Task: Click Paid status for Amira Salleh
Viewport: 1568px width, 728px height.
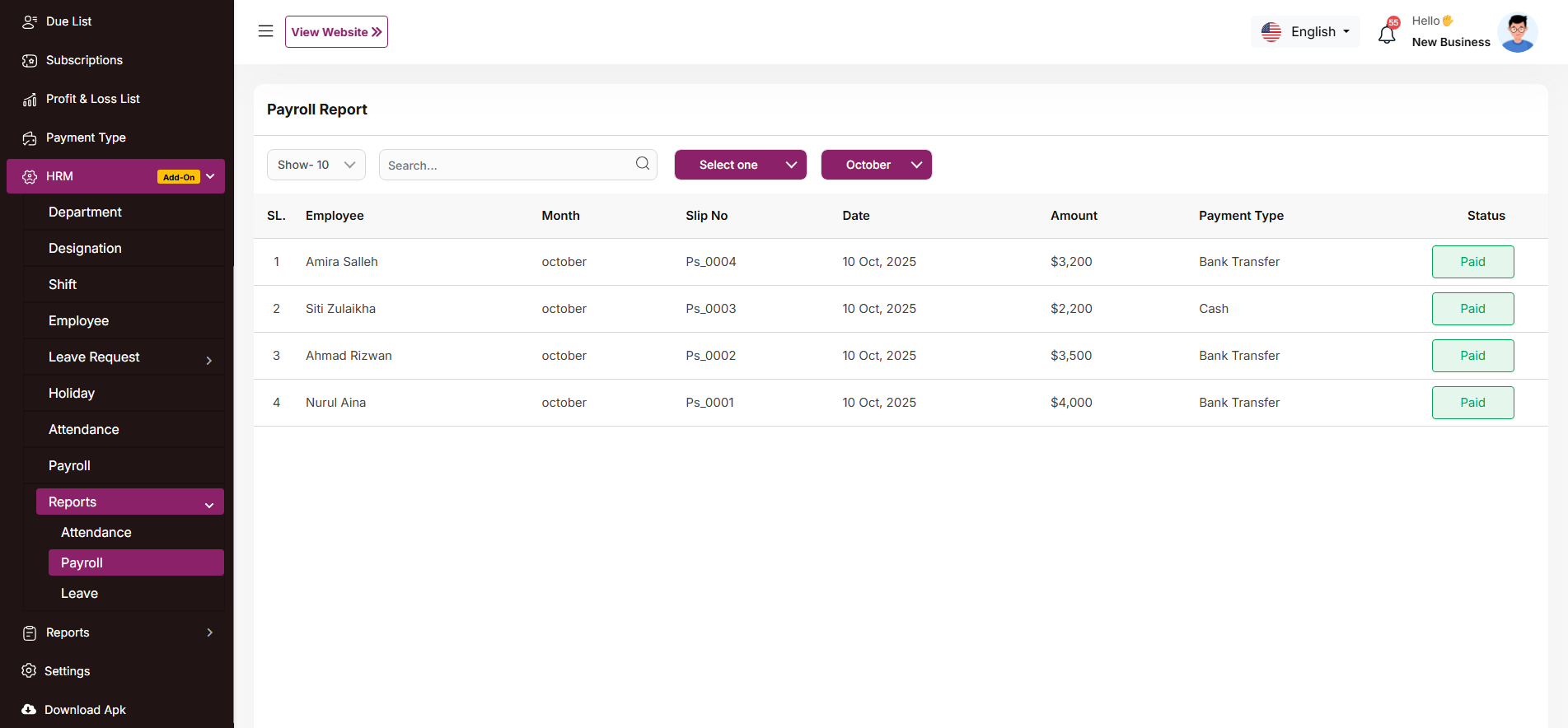Action: coord(1472,262)
